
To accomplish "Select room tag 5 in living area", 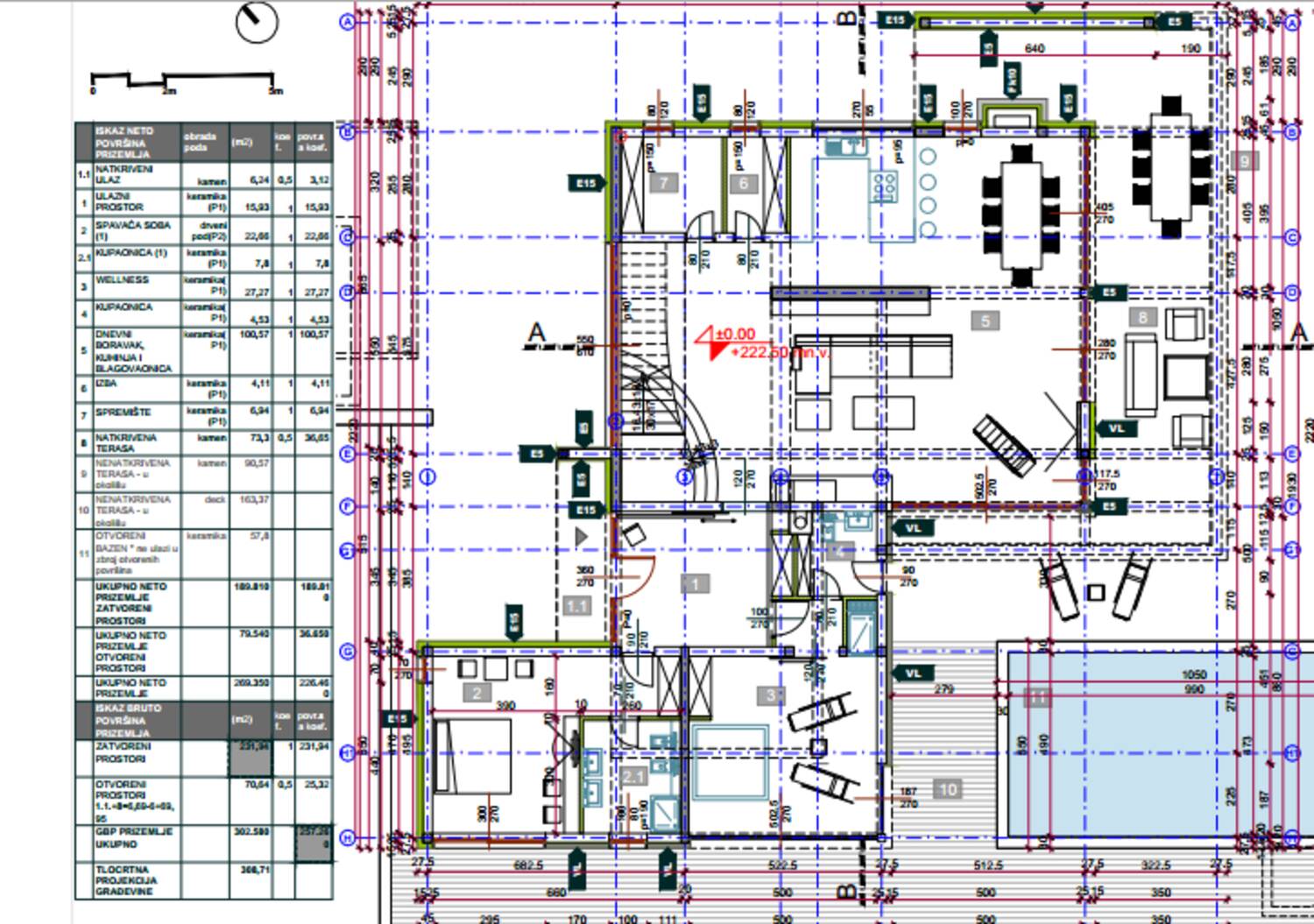I will click(x=985, y=321).
